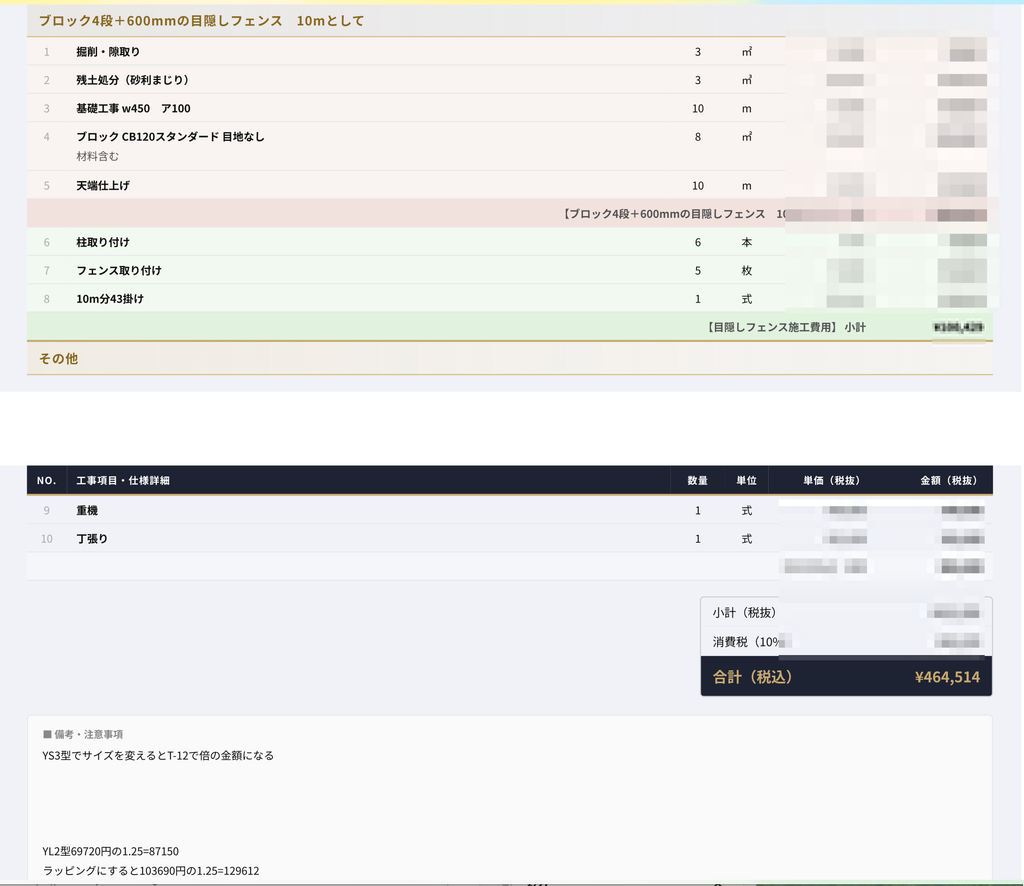Click the ラッピングにすると note line
Image resolution: width=1024 pixels, height=886 pixels.
(151, 871)
